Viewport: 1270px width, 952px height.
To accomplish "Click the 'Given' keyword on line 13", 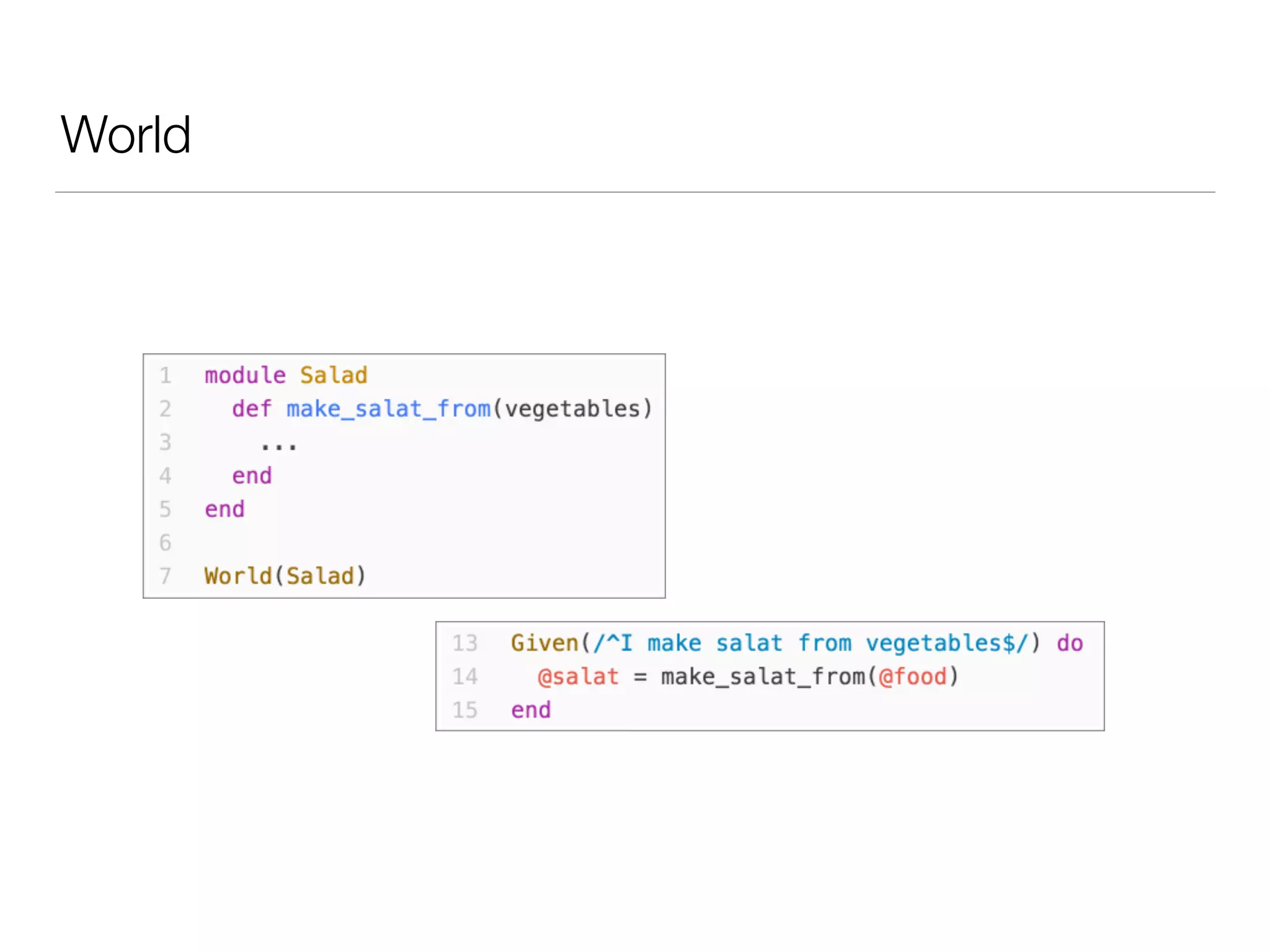I will click(x=544, y=643).
